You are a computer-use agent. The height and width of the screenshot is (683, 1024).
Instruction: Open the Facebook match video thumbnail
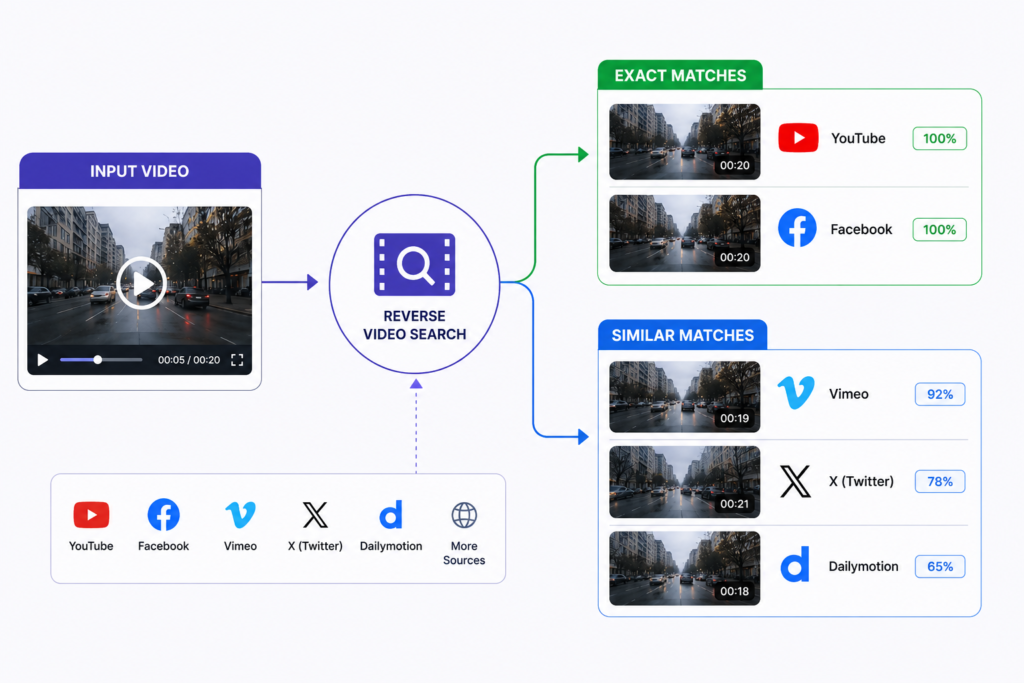[684, 233]
